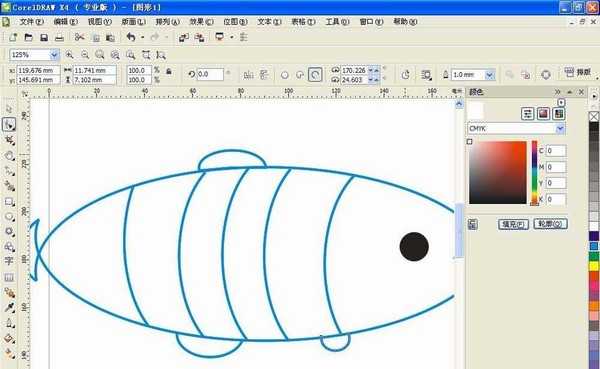Open the 排列(A) menu
Screen dimensions: 600x369
tap(167, 22)
